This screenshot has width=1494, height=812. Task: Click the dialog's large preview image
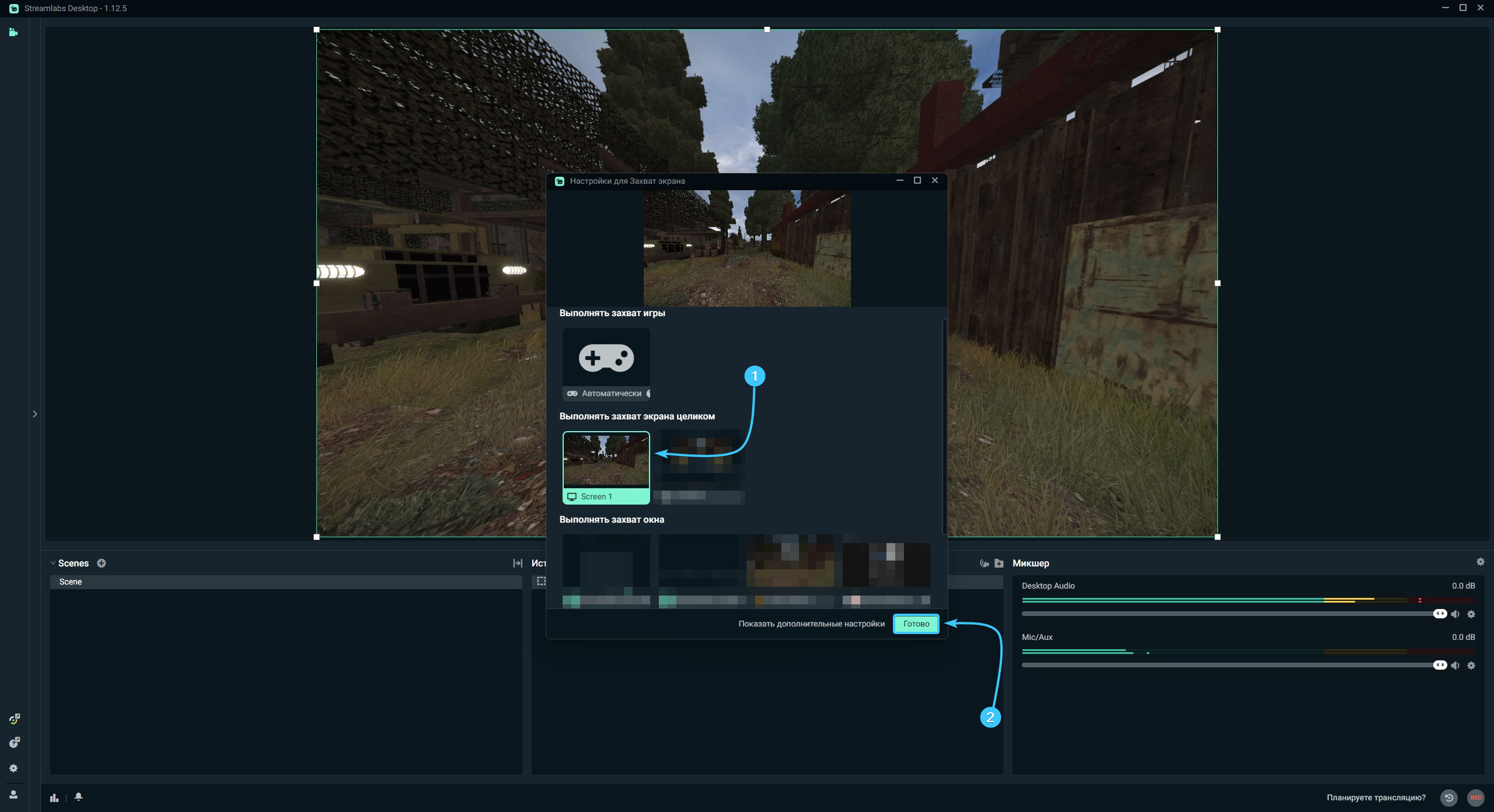747,249
